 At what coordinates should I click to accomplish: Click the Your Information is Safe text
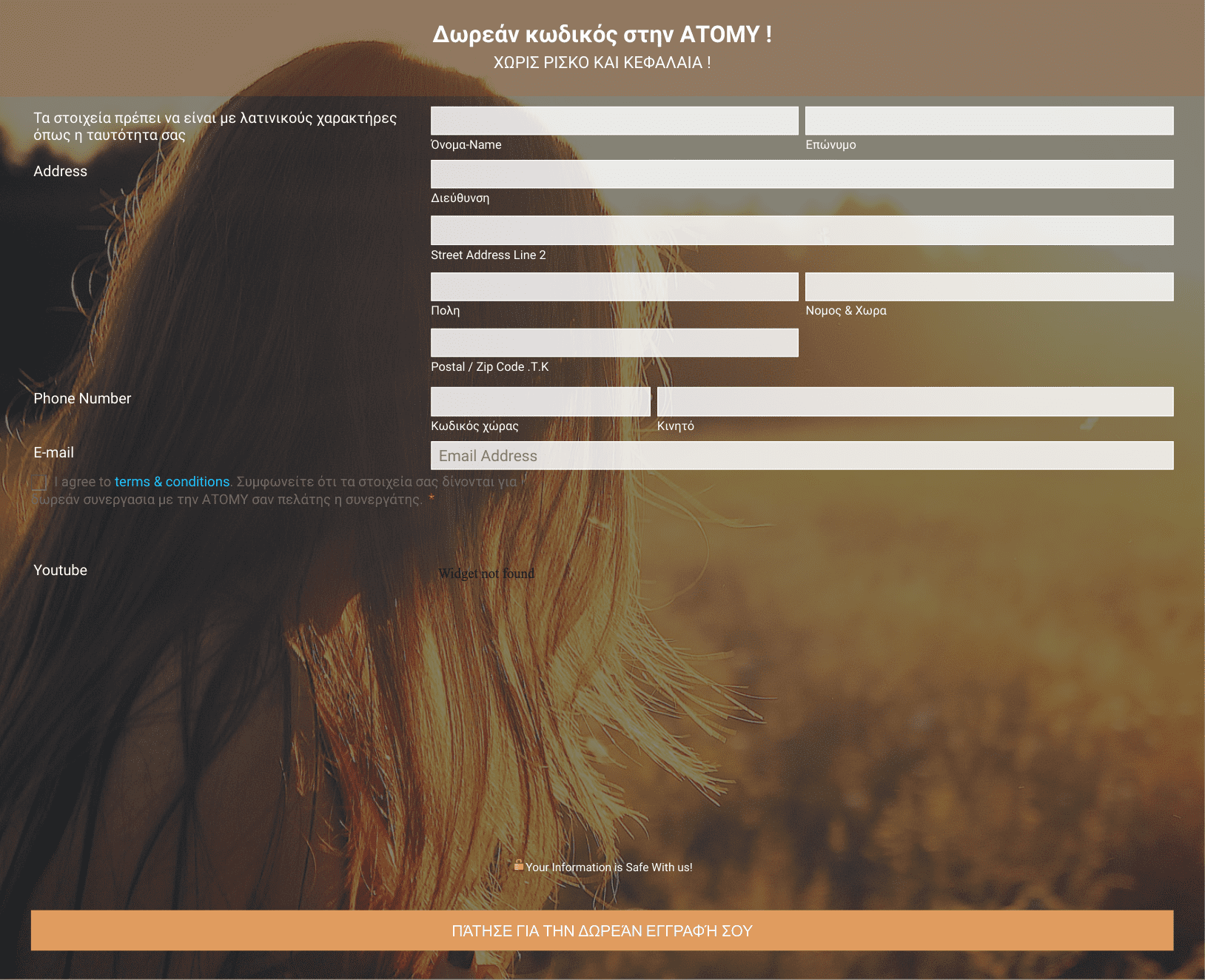(x=609, y=867)
